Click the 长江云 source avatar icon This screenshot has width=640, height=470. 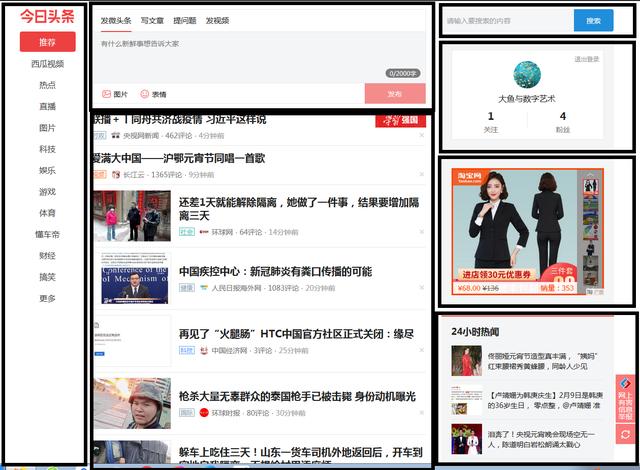pos(116,175)
